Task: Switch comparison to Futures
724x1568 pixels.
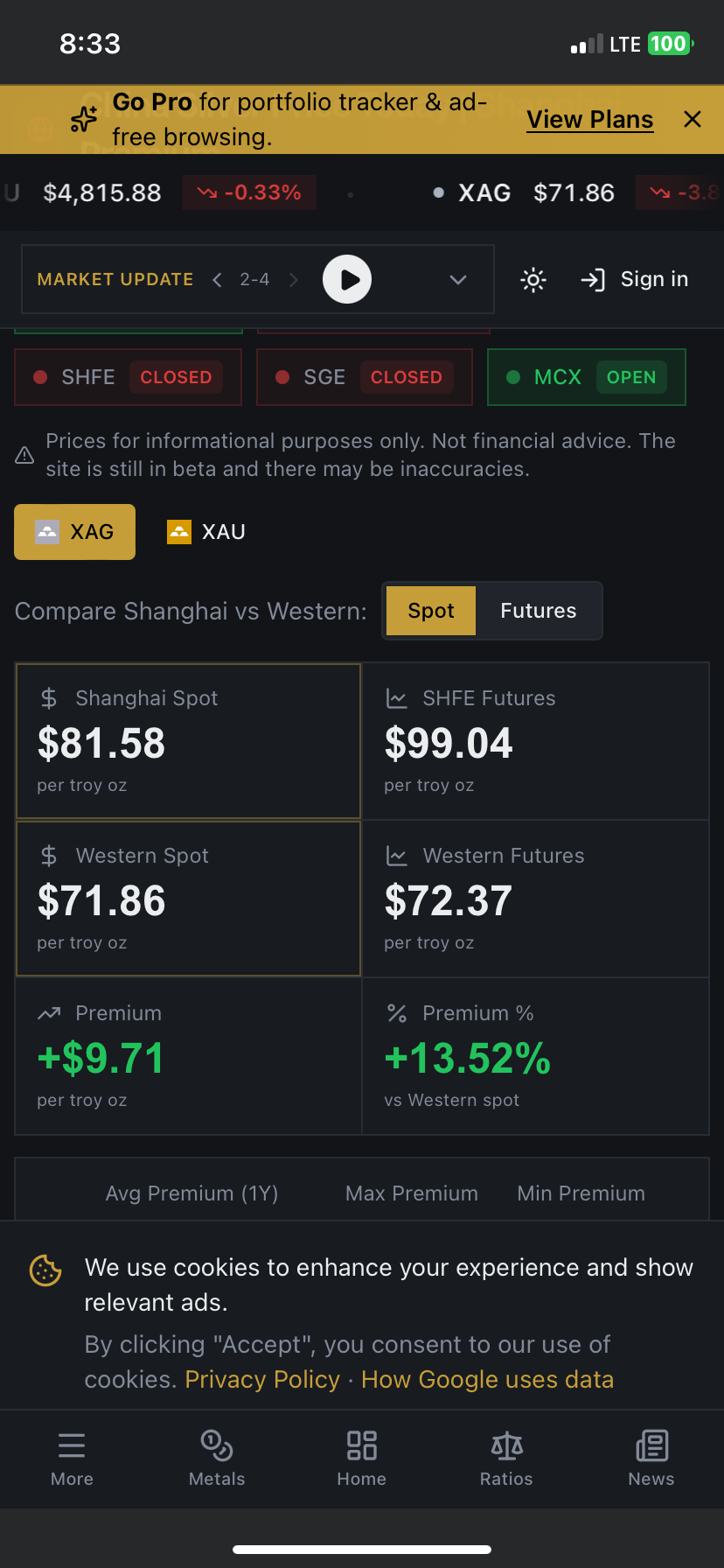Action: point(538,611)
